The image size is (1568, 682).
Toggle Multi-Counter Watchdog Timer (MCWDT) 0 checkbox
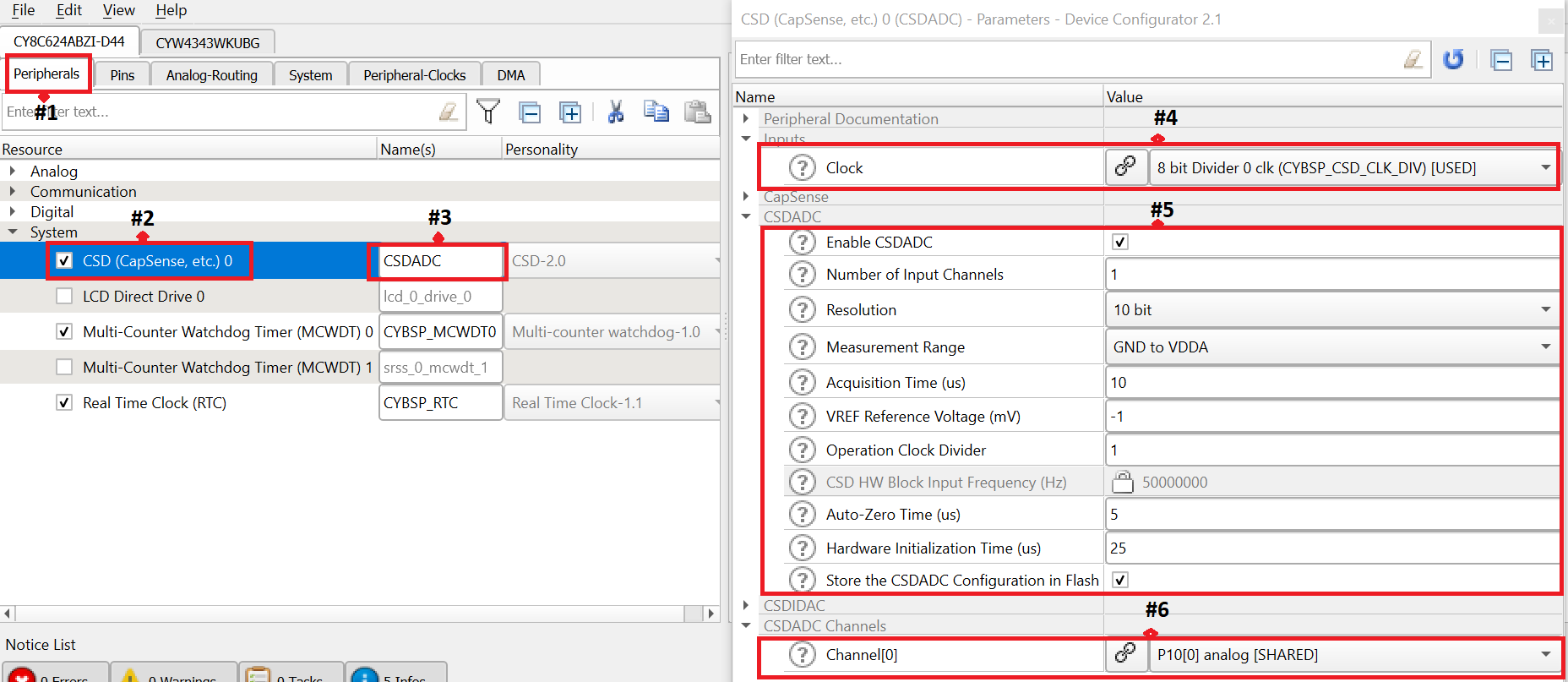click(x=64, y=331)
